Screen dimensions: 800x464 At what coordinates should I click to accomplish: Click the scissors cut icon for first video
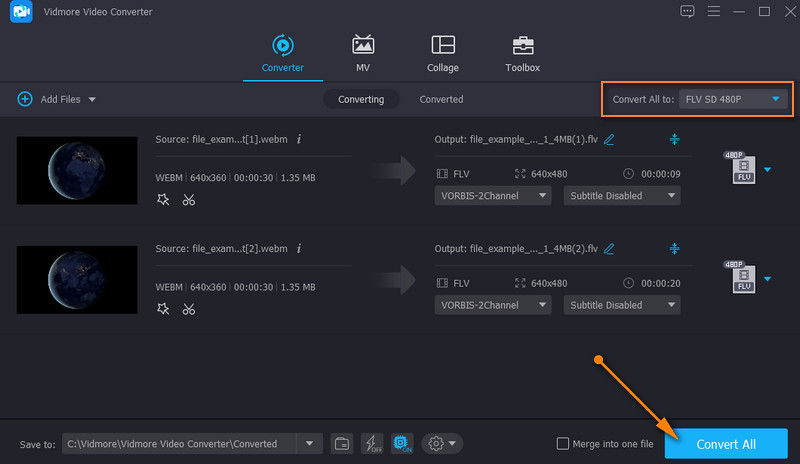(188, 200)
